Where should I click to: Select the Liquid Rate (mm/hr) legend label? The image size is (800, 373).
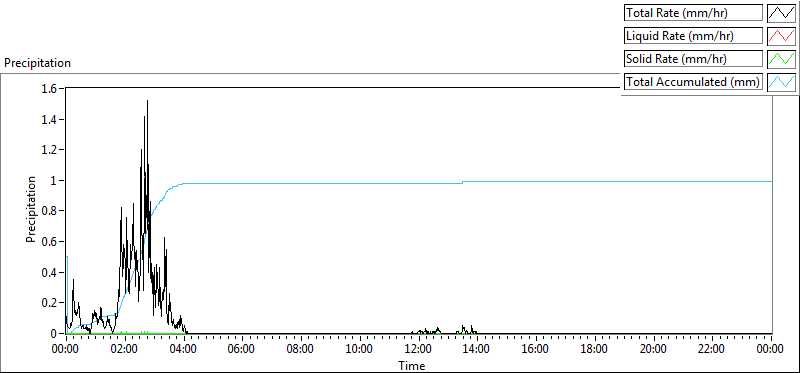point(694,36)
